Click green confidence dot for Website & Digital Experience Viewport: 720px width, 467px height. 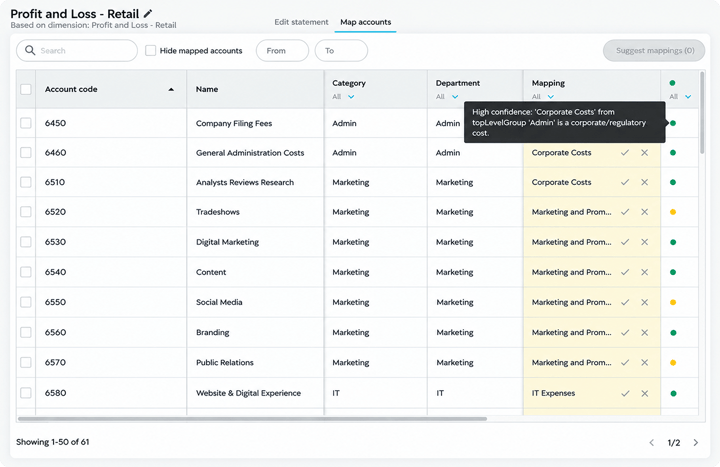click(673, 393)
